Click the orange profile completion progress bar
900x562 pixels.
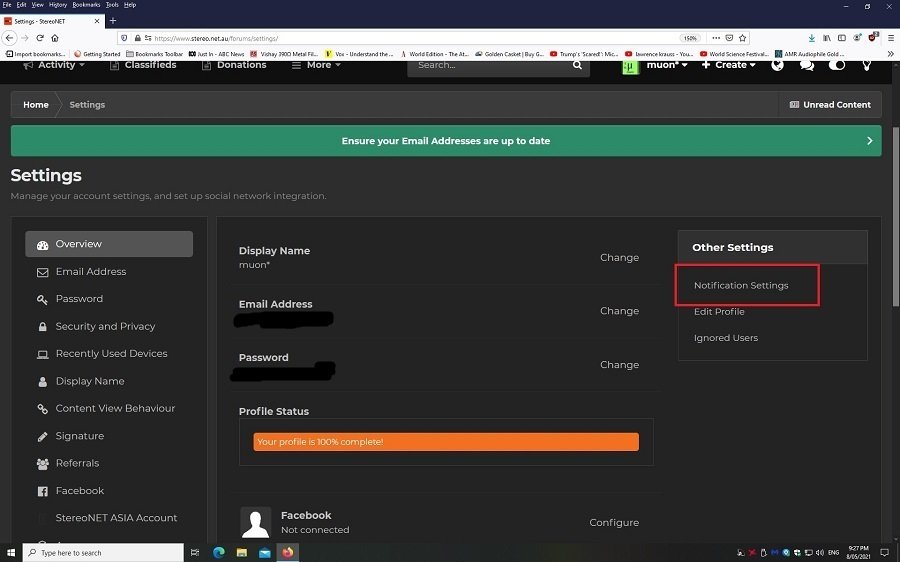(446, 441)
